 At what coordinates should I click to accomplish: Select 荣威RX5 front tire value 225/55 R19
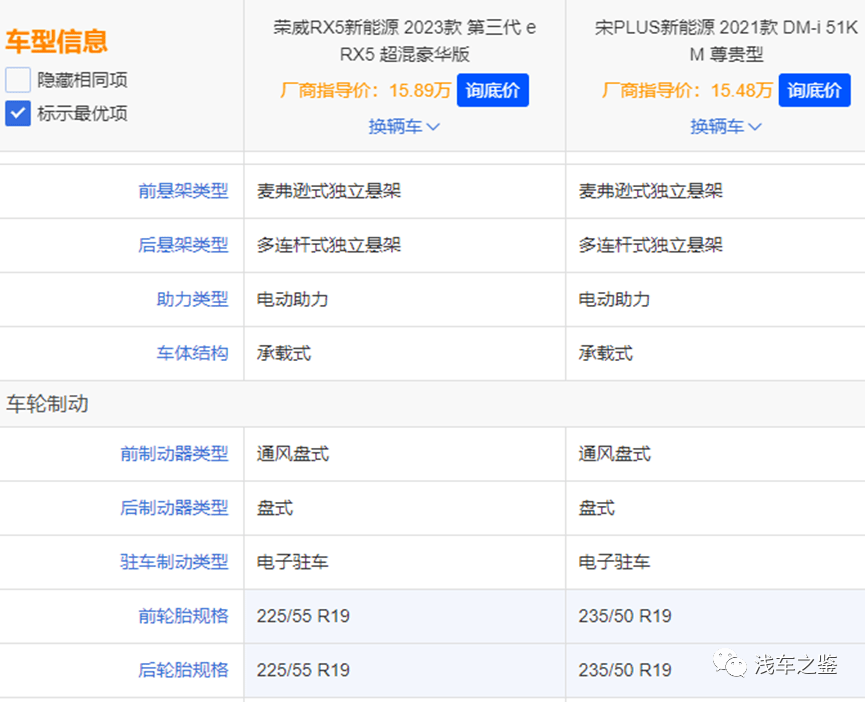(x=303, y=616)
